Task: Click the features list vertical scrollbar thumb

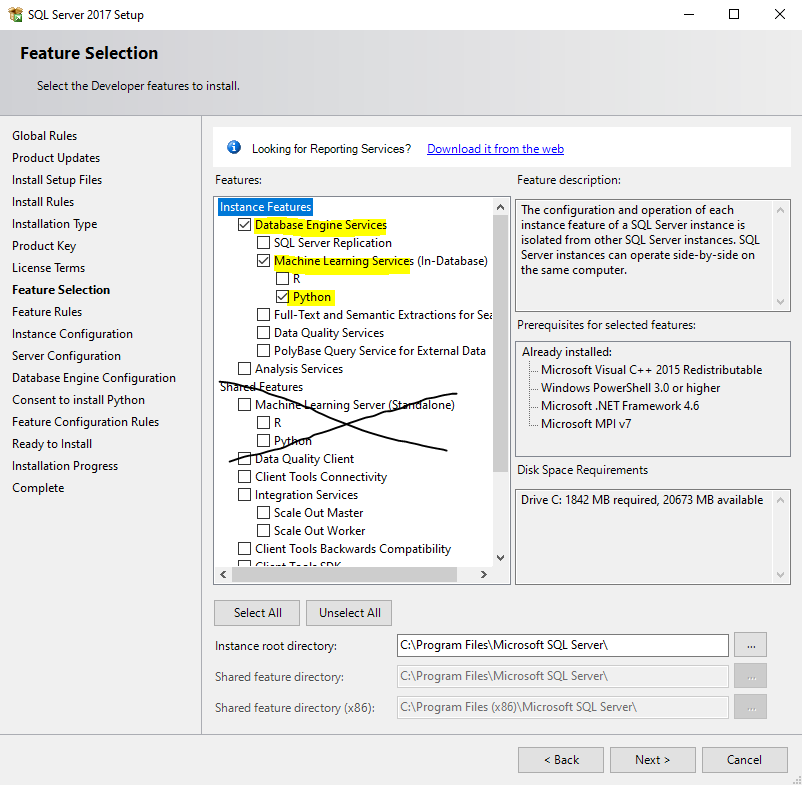Action: [x=500, y=343]
